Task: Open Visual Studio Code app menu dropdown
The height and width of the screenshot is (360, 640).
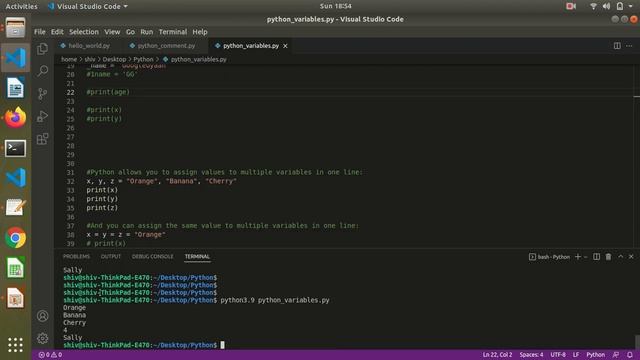Action: tap(88, 6)
